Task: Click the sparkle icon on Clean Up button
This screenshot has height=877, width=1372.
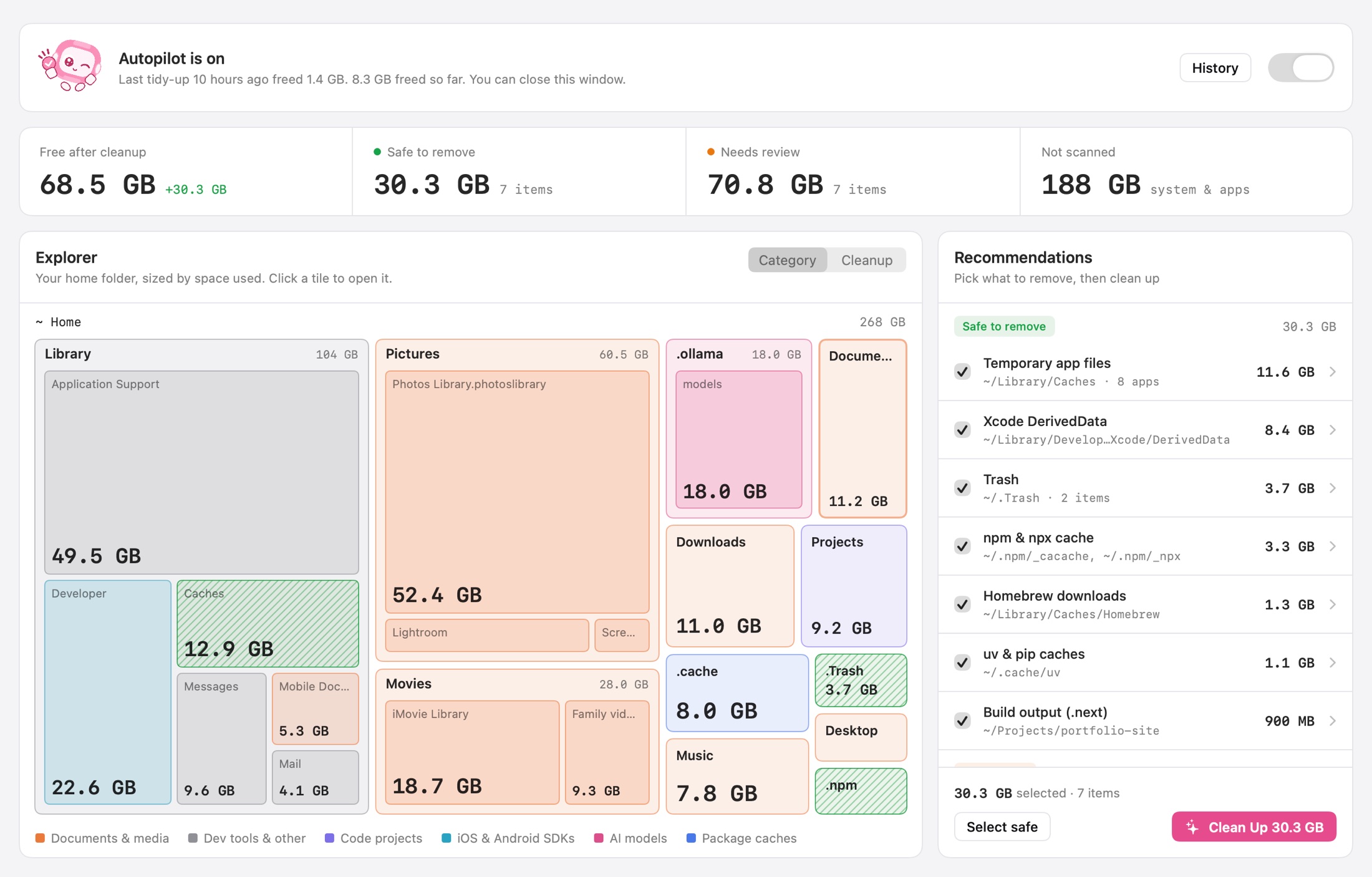Action: [x=1192, y=827]
